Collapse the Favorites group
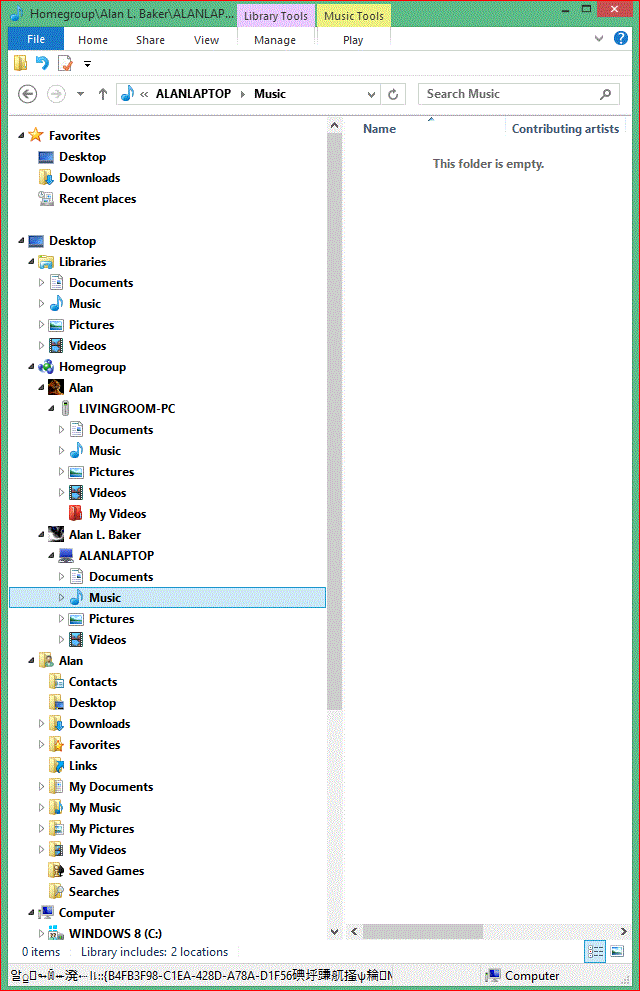 tap(21, 135)
